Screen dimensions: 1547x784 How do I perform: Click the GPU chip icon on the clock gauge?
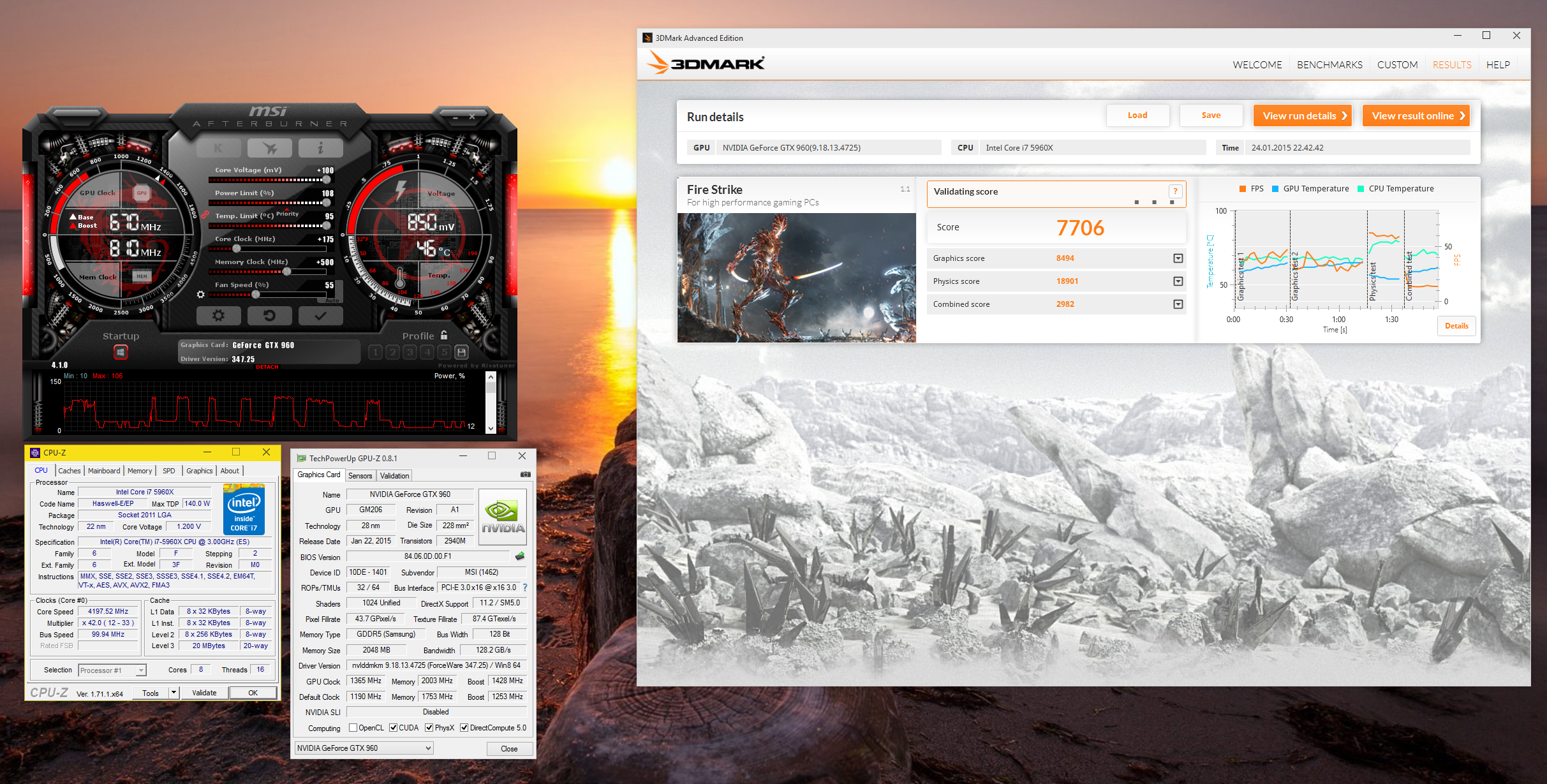142,193
